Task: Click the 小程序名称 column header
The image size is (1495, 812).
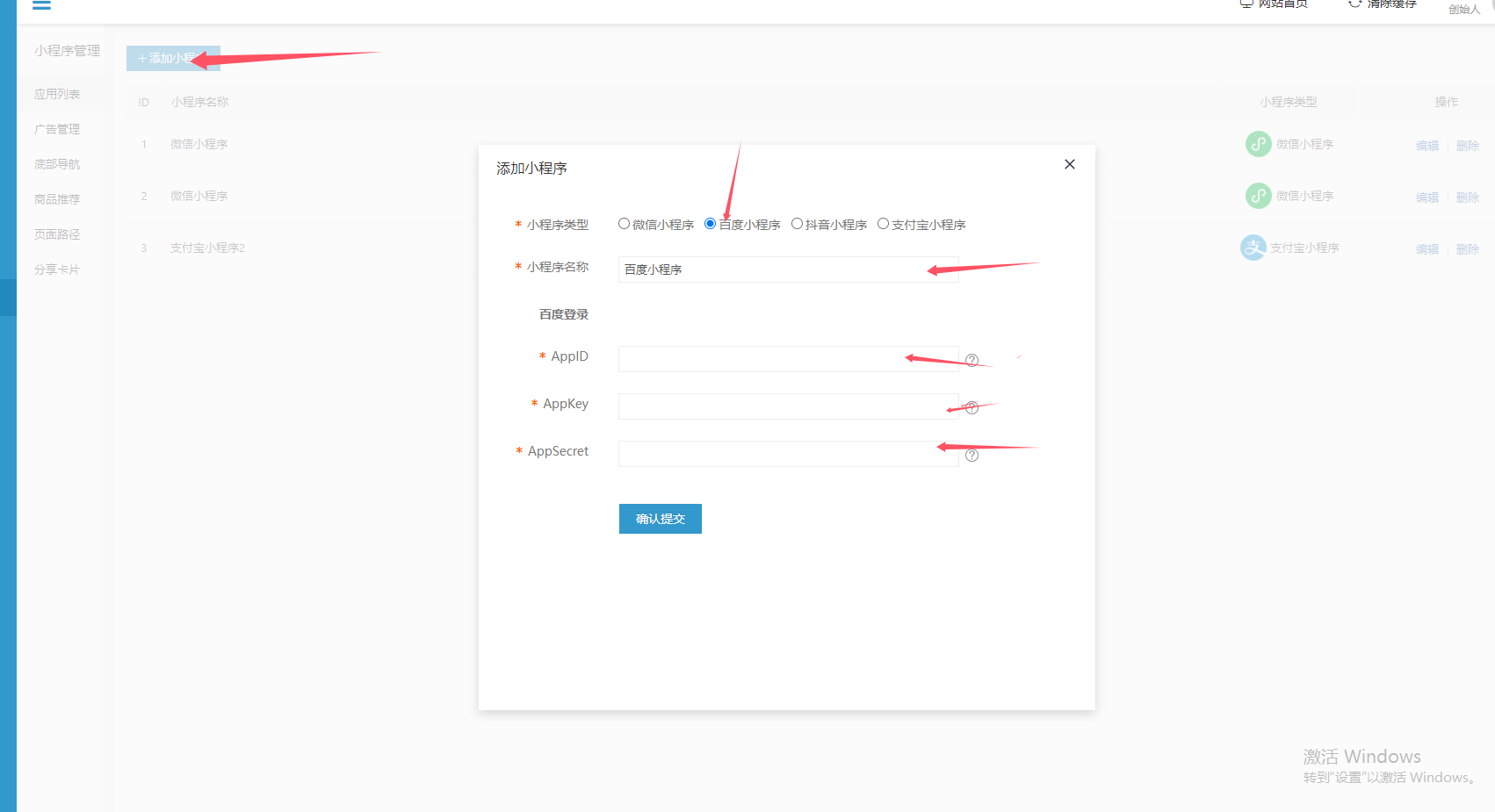Action: [x=199, y=102]
